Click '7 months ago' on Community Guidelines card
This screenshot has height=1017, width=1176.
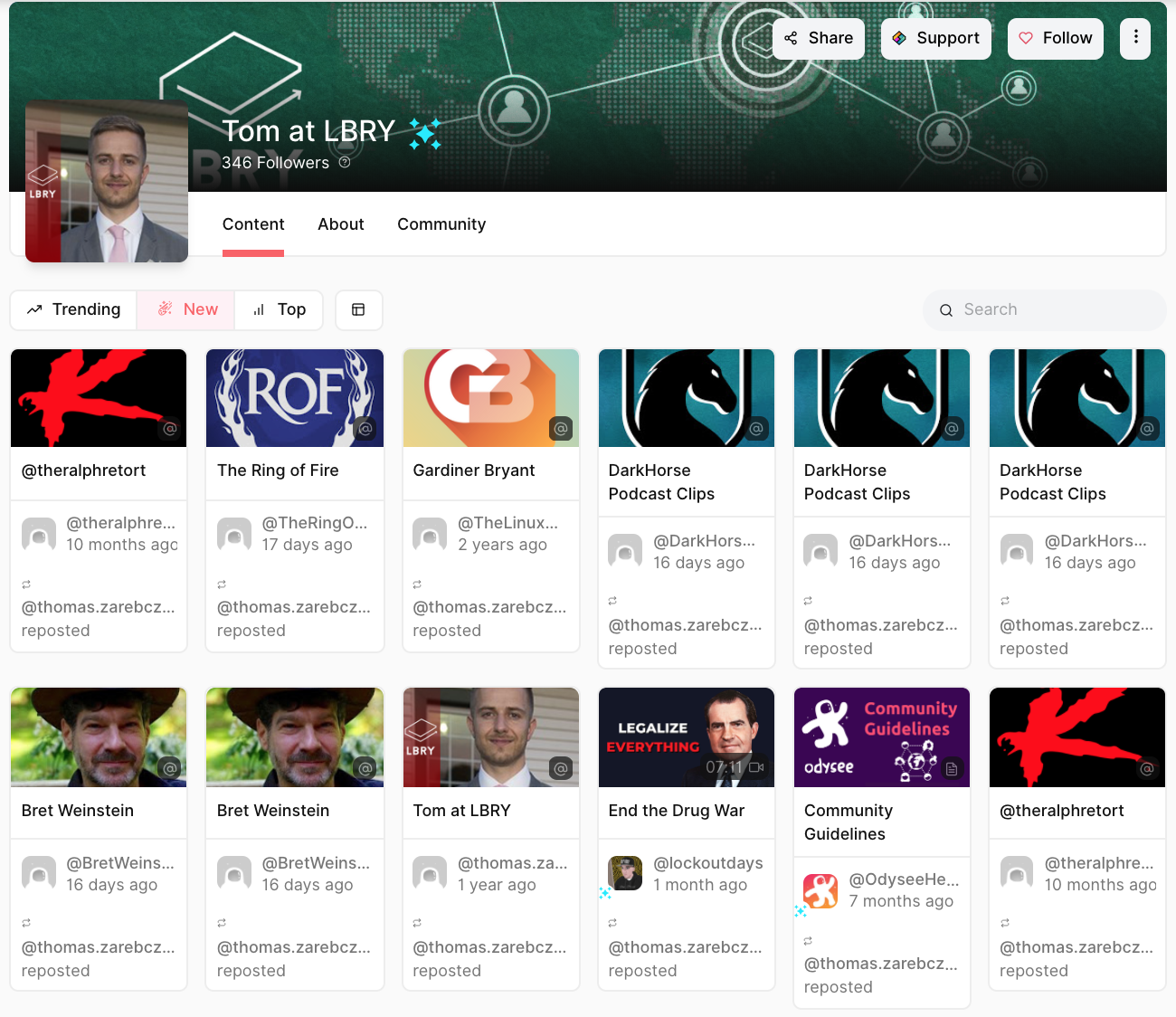[x=901, y=901]
